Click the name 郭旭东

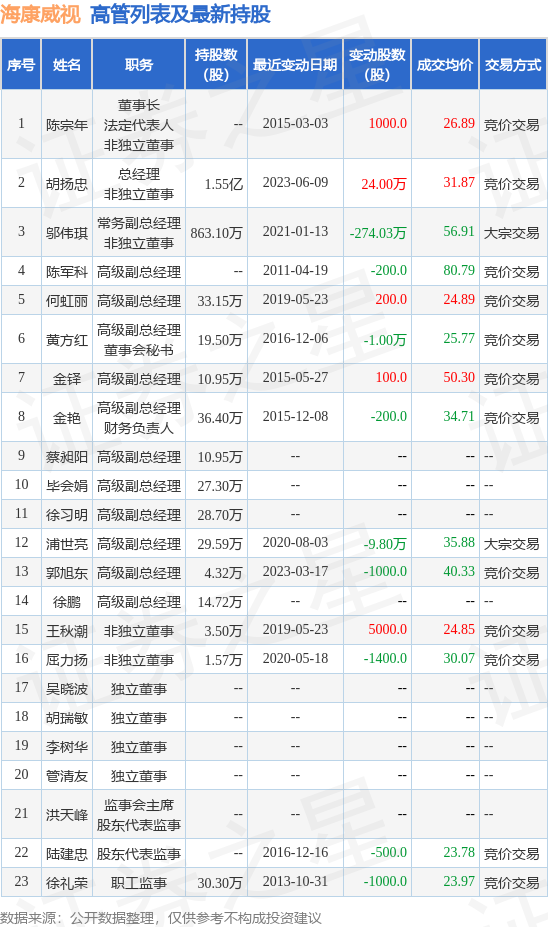click(x=67, y=573)
